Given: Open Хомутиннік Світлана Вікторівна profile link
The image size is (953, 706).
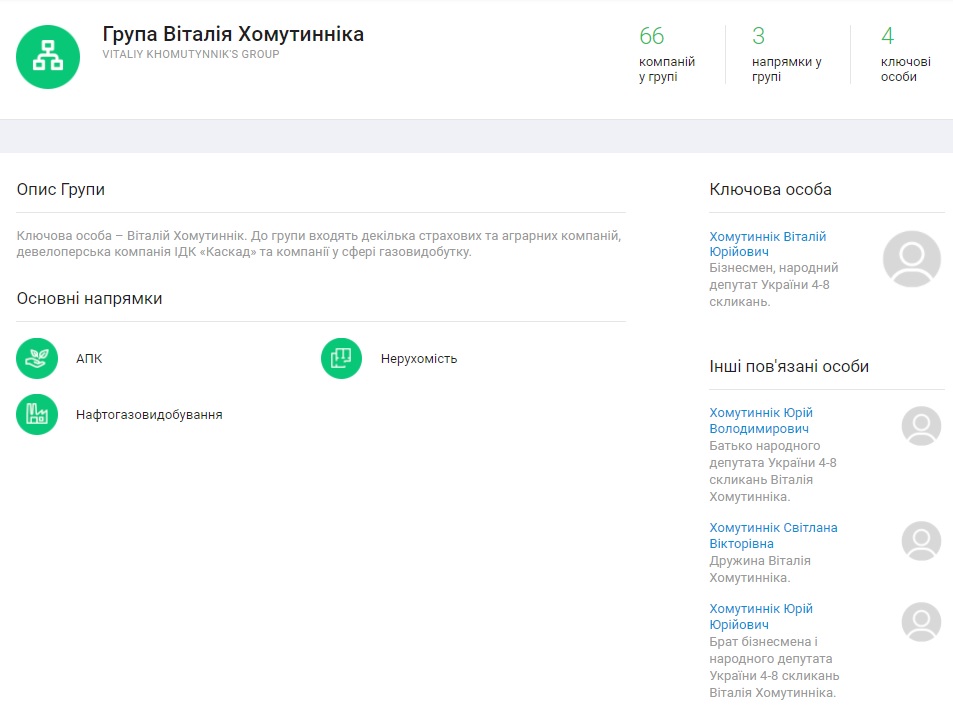Looking at the screenshot, I should coord(772,535).
